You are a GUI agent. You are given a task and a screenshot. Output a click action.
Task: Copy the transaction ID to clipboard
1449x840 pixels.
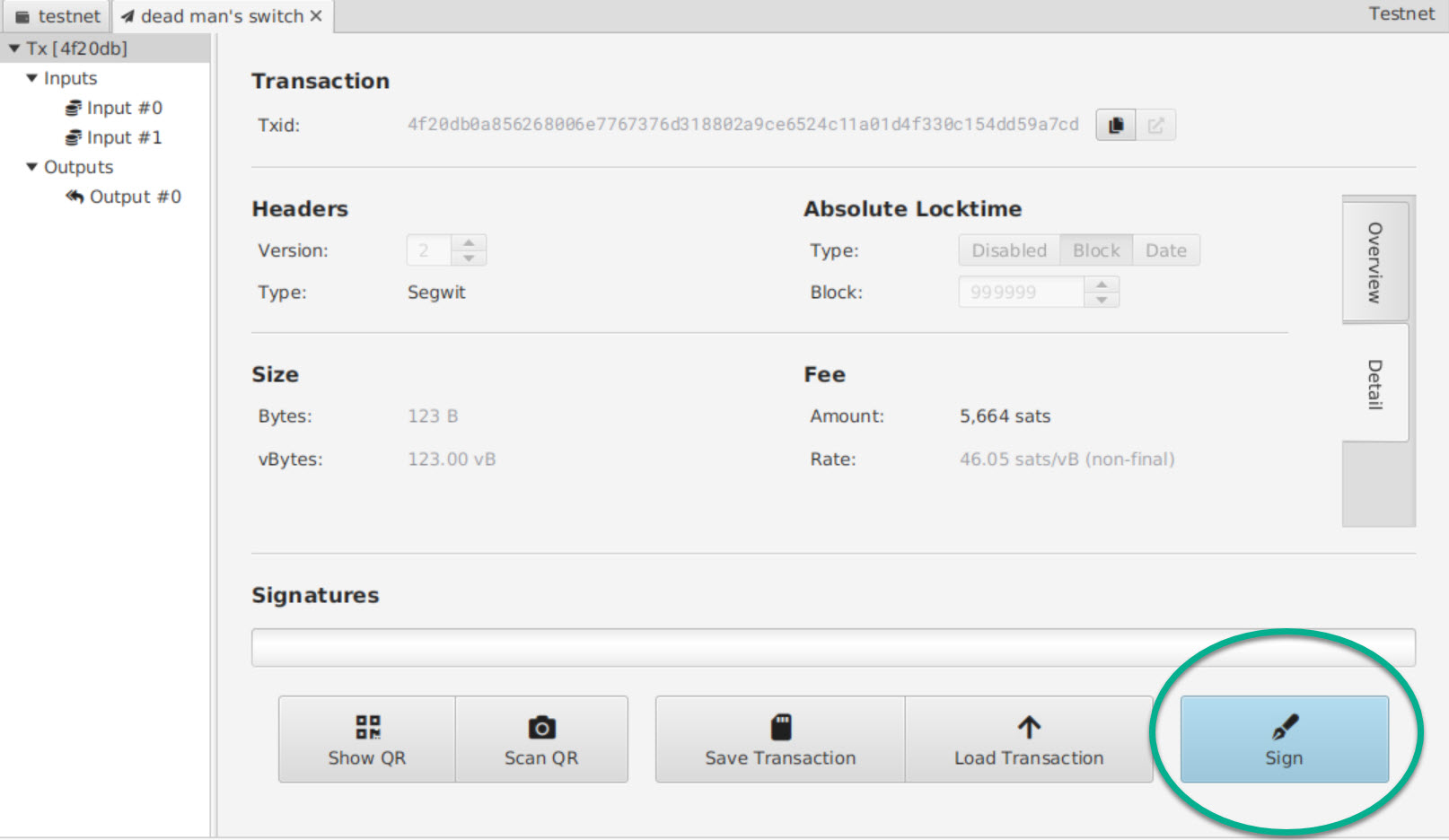click(x=1116, y=126)
